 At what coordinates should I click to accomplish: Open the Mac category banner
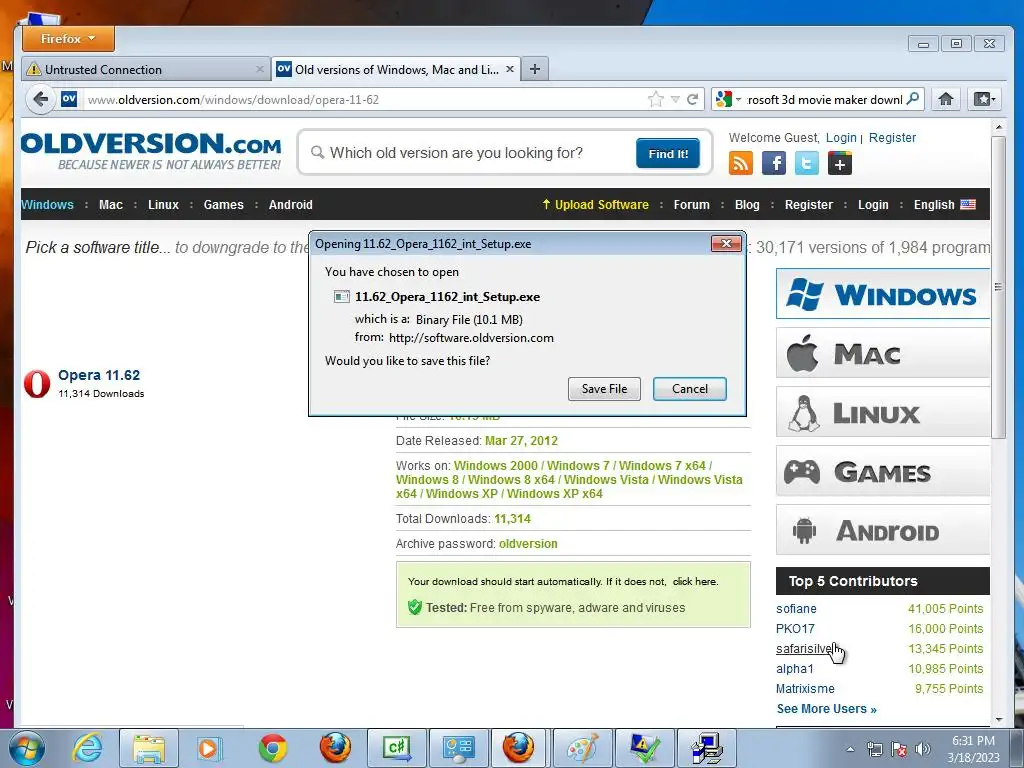coord(883,353)
